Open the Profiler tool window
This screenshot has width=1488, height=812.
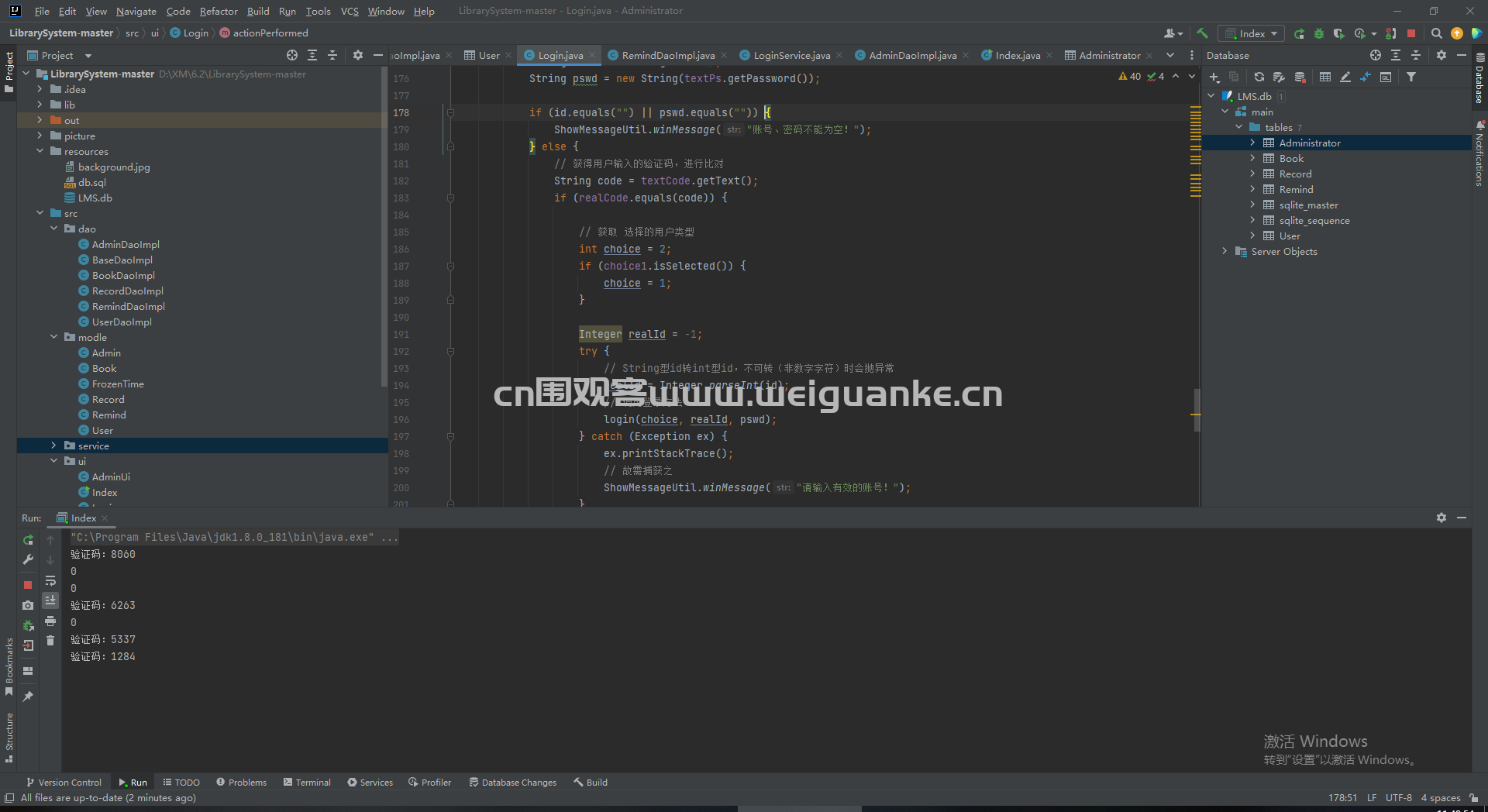click(429, 782)
